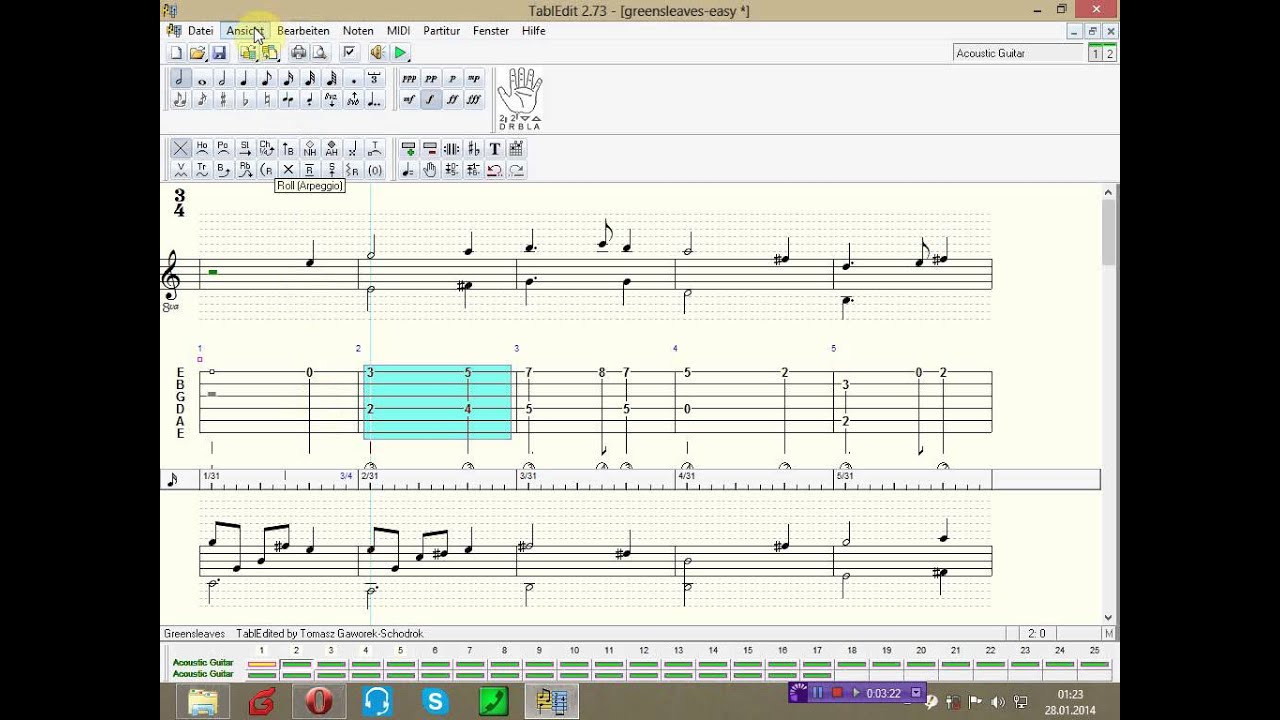Select the sixteenth note duration
Image resolution: width=1280 pixels, height=720 pixels.
(x=288, y=79)
